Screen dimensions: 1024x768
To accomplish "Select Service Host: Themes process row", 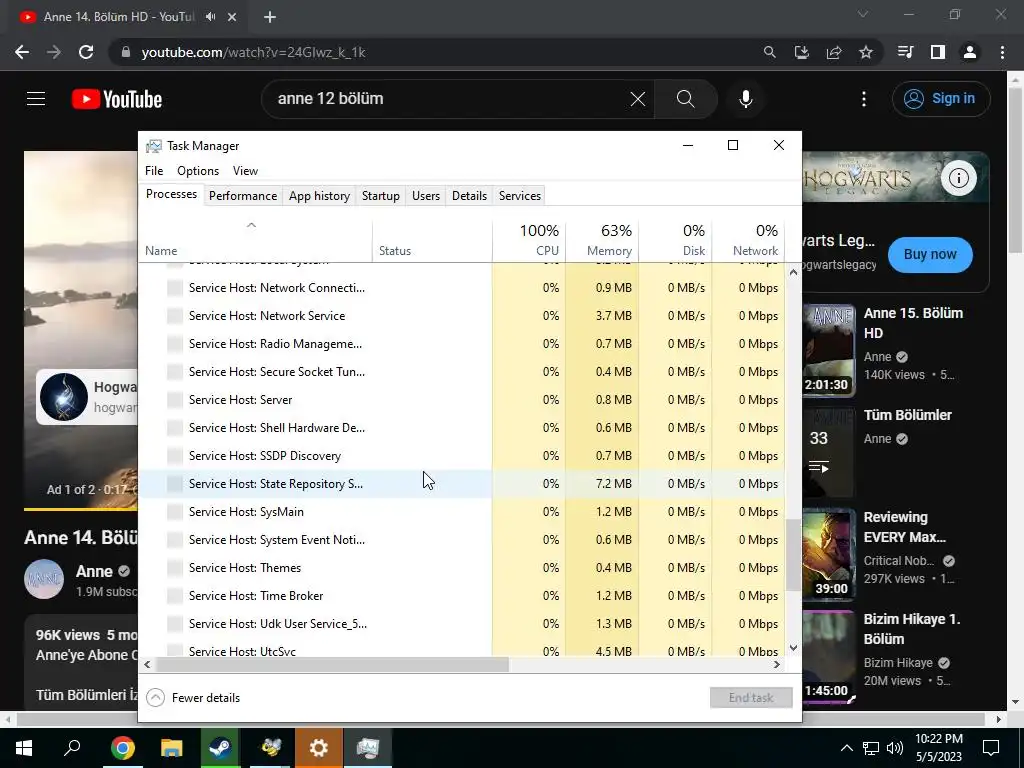I will click(462, 568).
